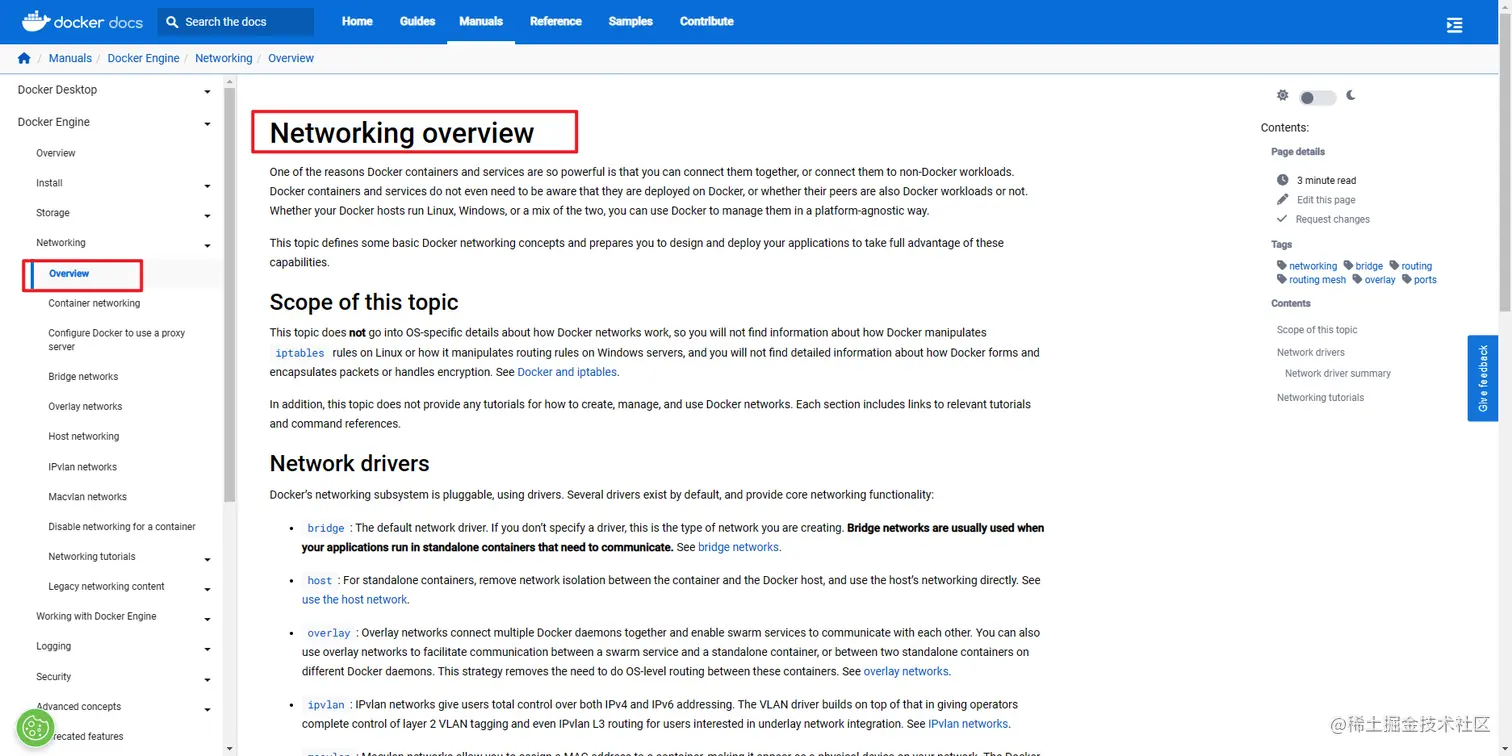This screenshot has height=756, width=1512.
Task: Click the tag icon beside ports
Action: tap(1407, 279)
